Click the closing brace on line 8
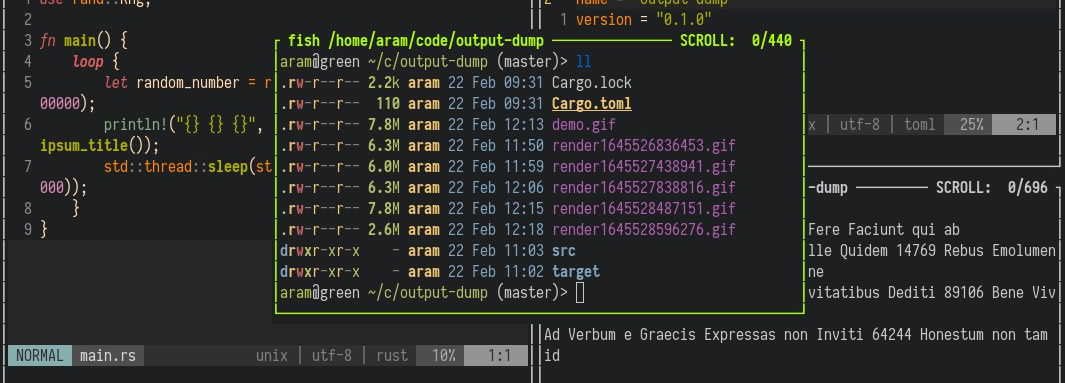 coord(75,208)
